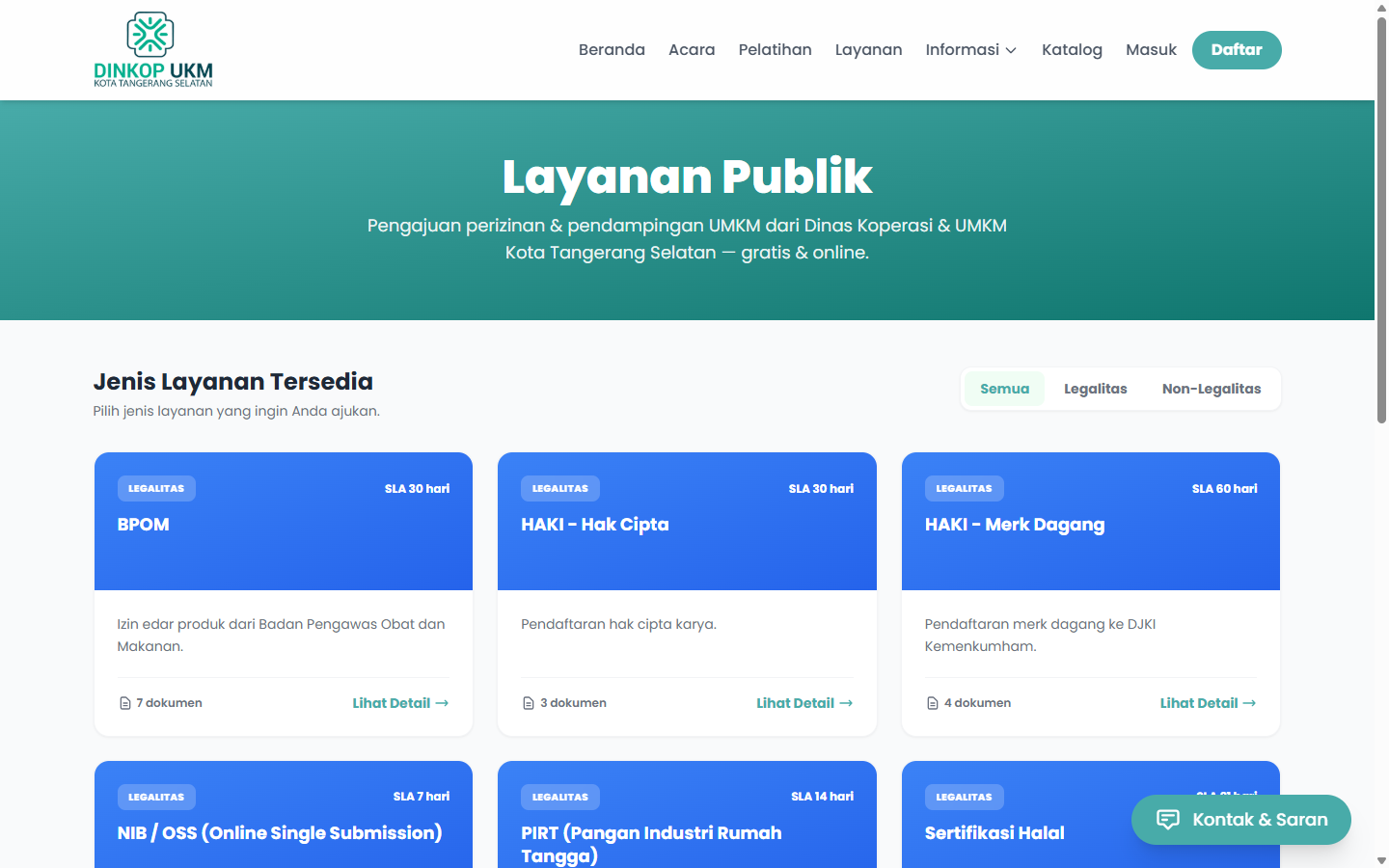Expand the Informasi dropdown menu
Image resolution: width=1389 pixels, height=868 pixels.
tap(970, 50)
